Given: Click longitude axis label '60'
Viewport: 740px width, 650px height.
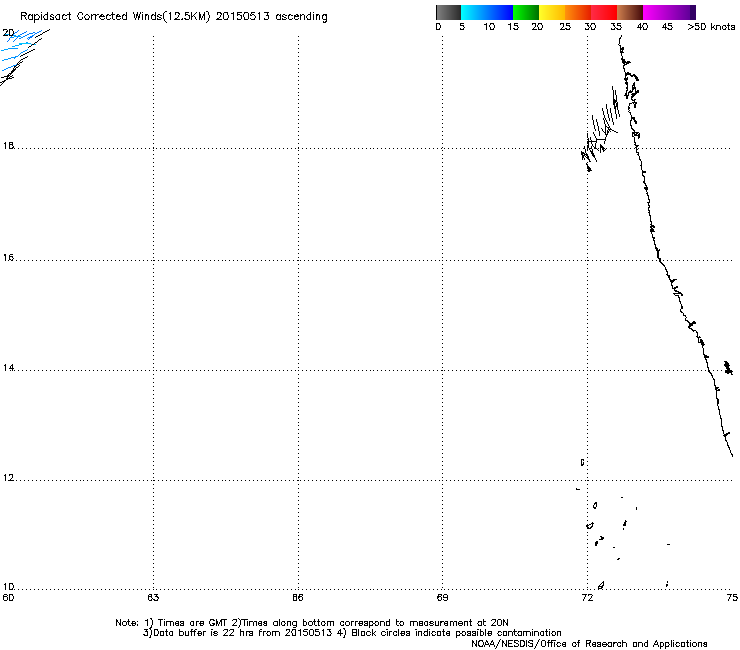Looking at the screenshot, I should (x=8, y=598).
